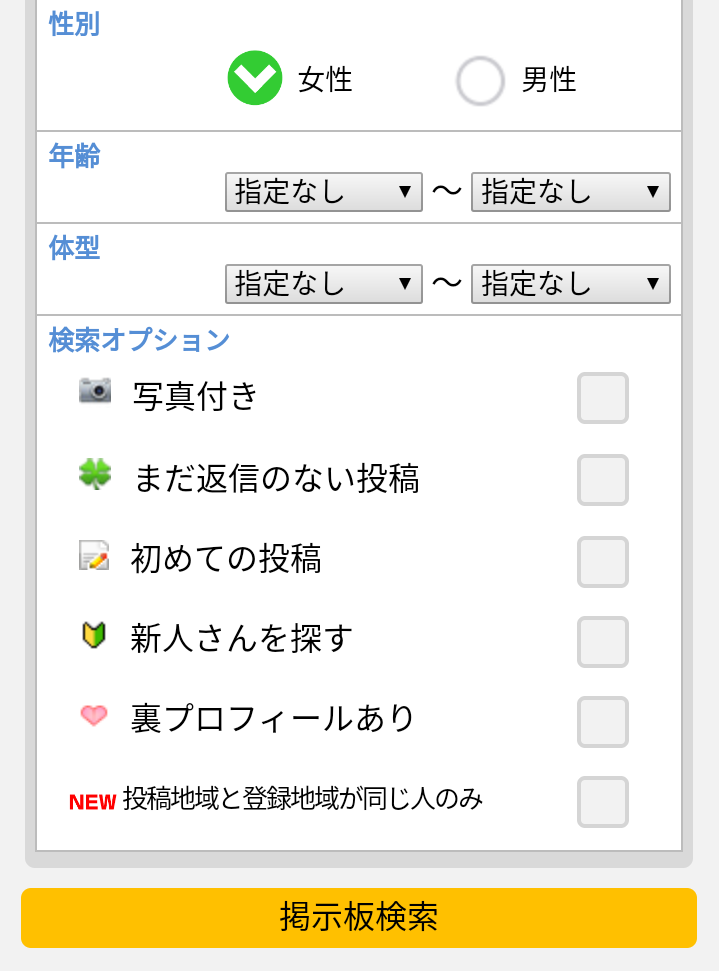The height and width of the screenshot is (971, 719).
Task: Check the 初めての投稿 option
Action: 602,561
